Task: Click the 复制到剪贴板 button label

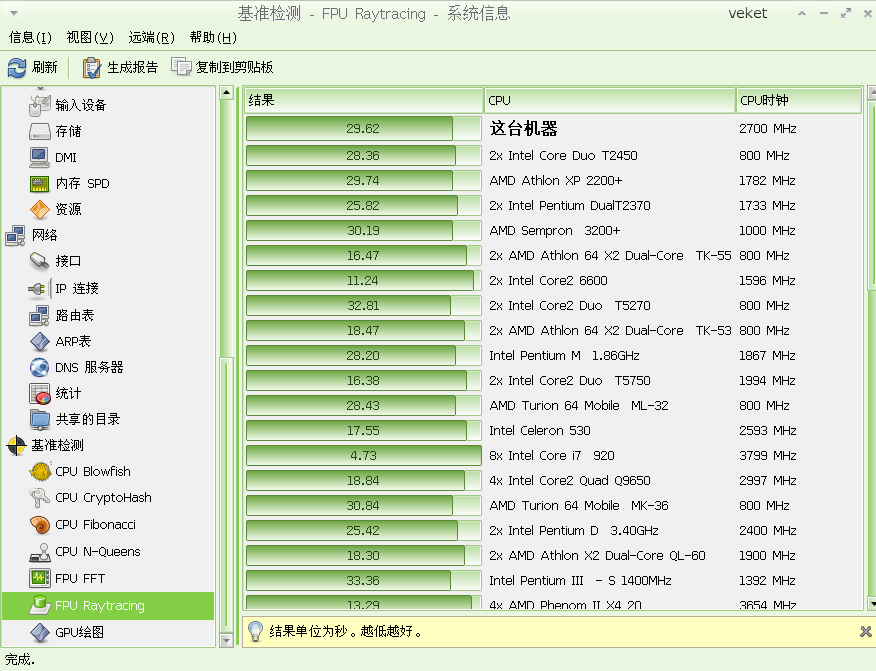Action: [234, 68]
